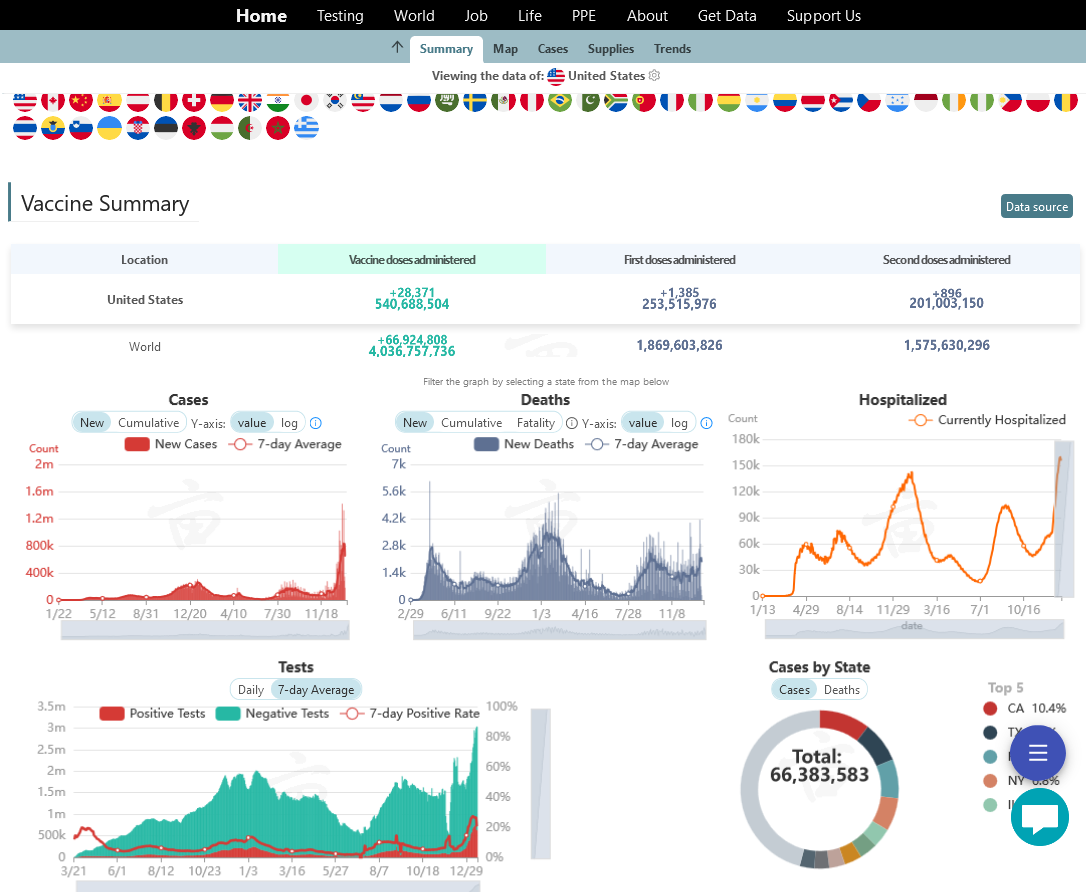Switch Deaths chart to Fatality

535,422
